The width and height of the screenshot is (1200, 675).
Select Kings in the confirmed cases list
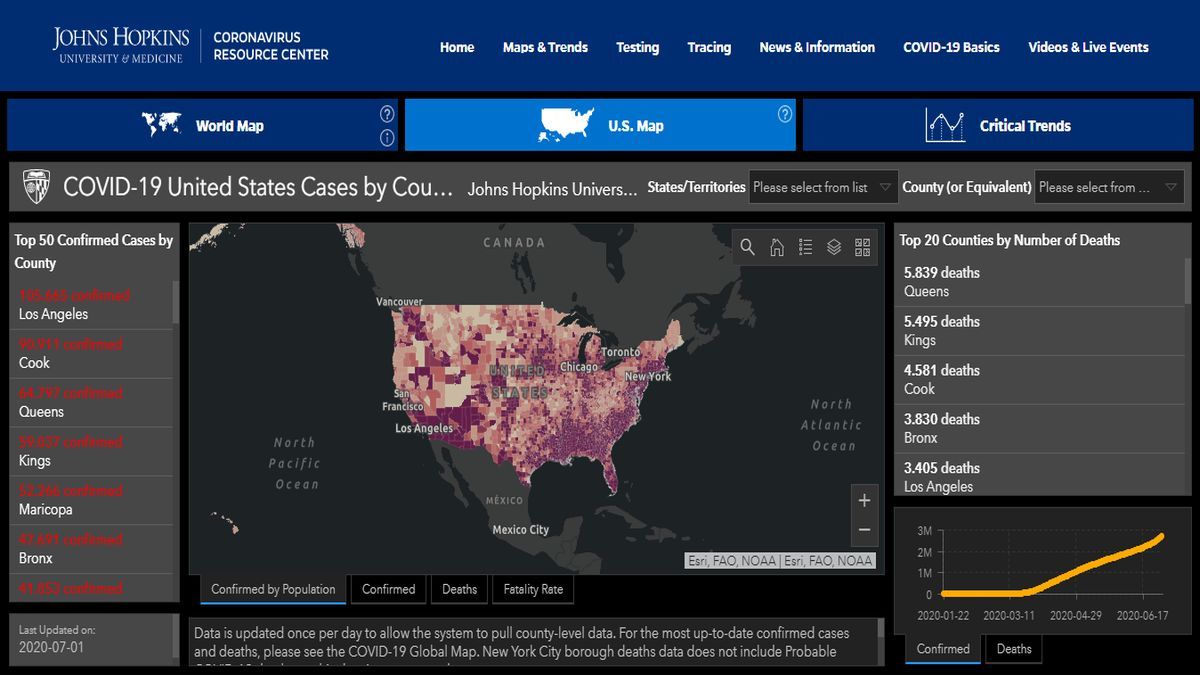pos(91,451)
